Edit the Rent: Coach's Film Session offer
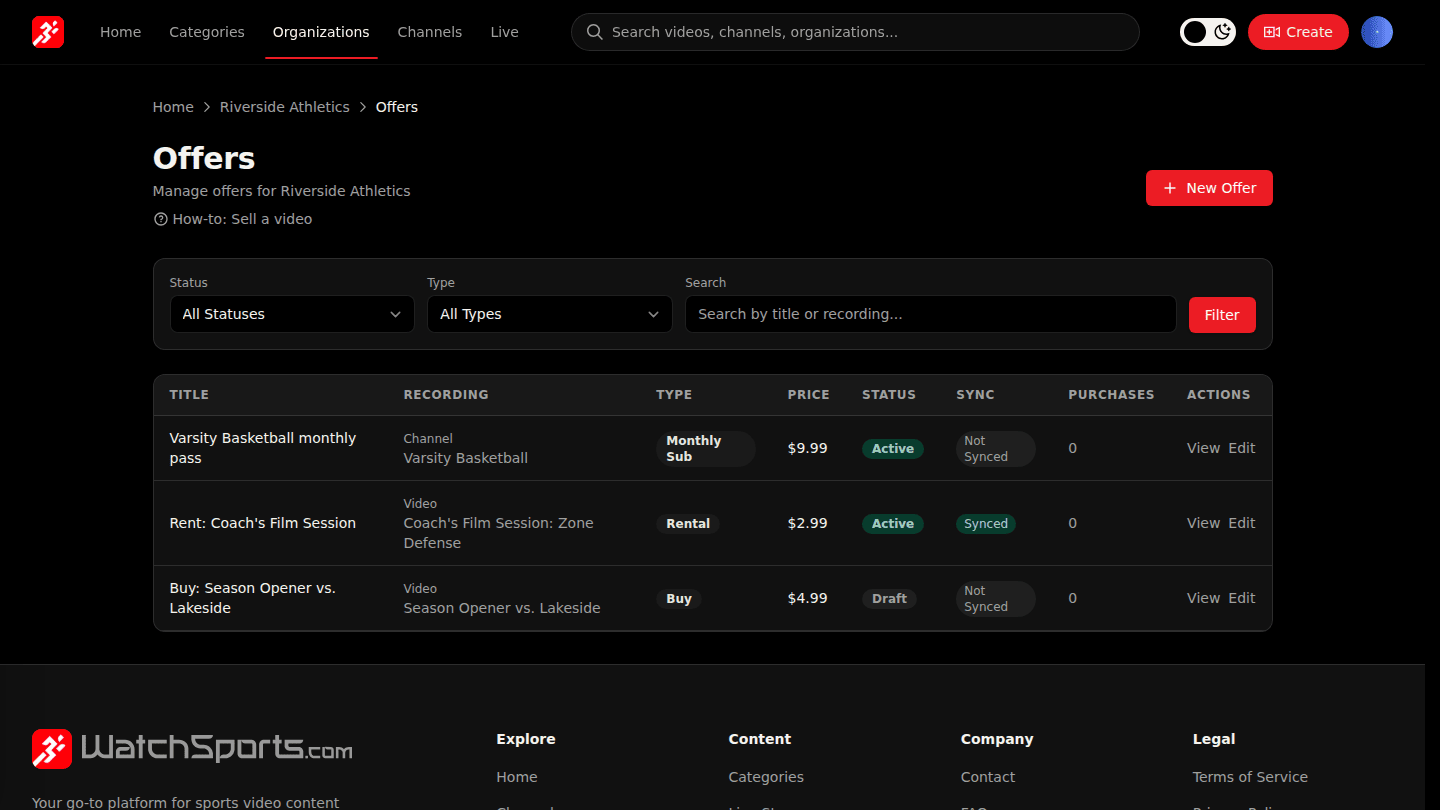1440x810 pixels. coord(1242,523)
